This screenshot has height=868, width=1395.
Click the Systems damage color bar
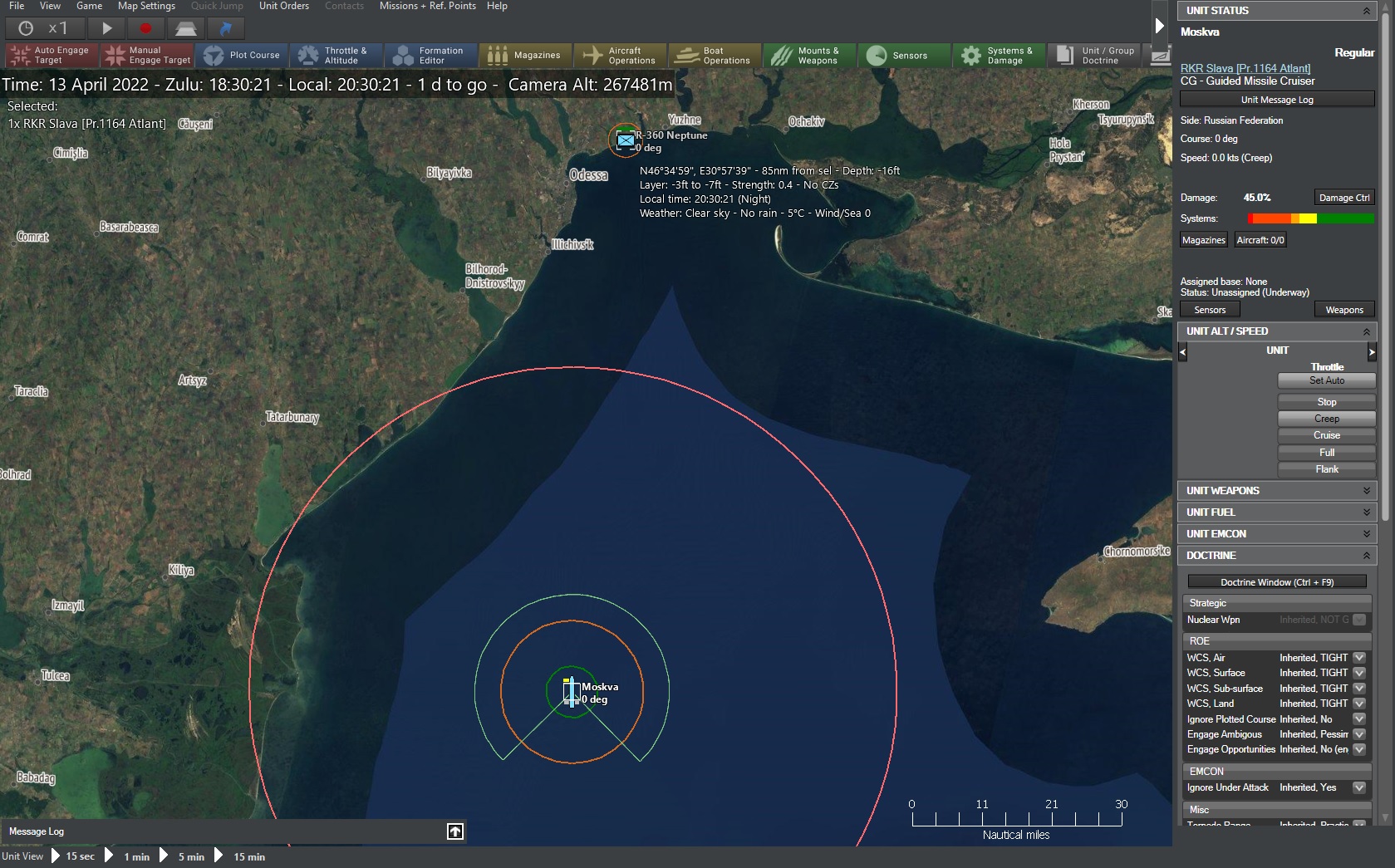(x=1310, y=218)
